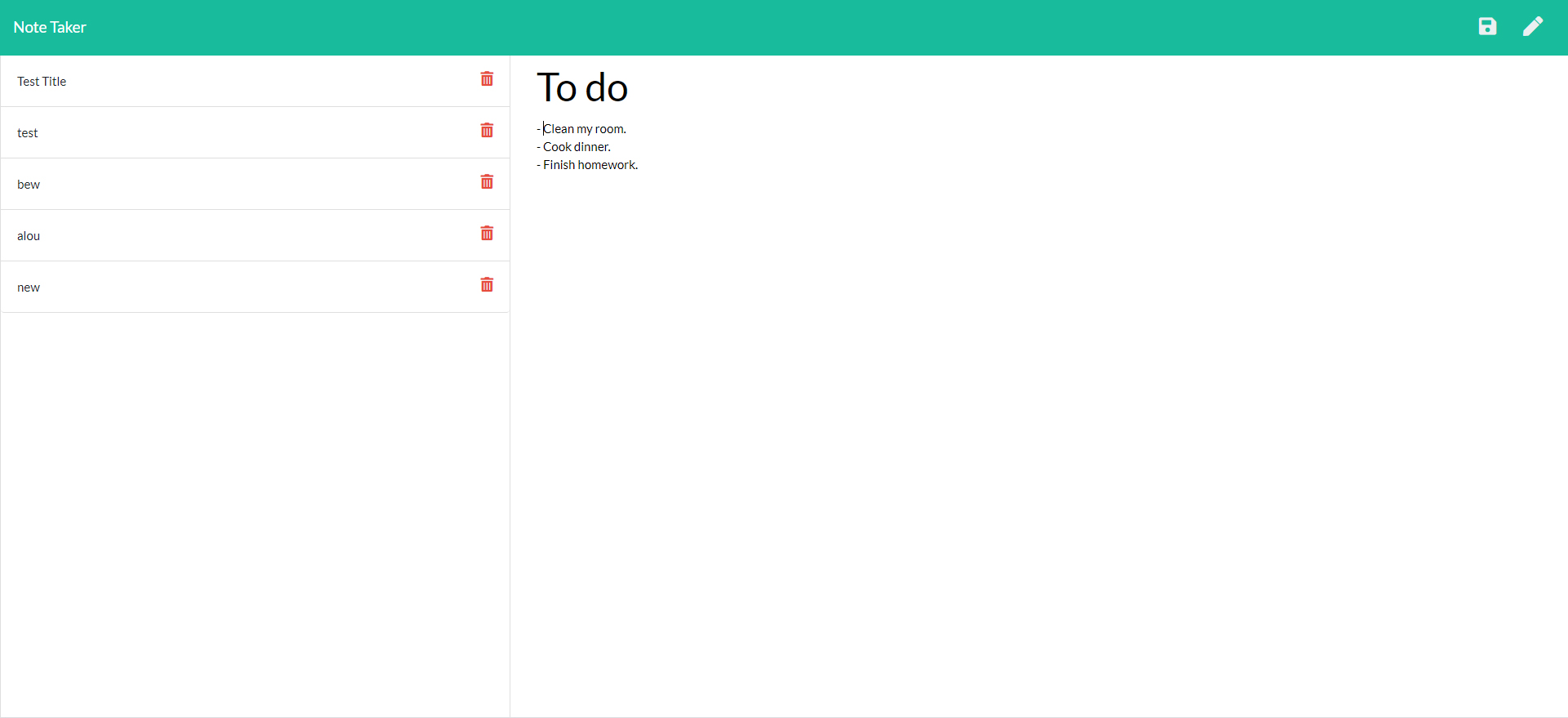Viewport: 1568px width, 718px height.
Task: Delete the 'new' note
Action: (x=487, y=284)
